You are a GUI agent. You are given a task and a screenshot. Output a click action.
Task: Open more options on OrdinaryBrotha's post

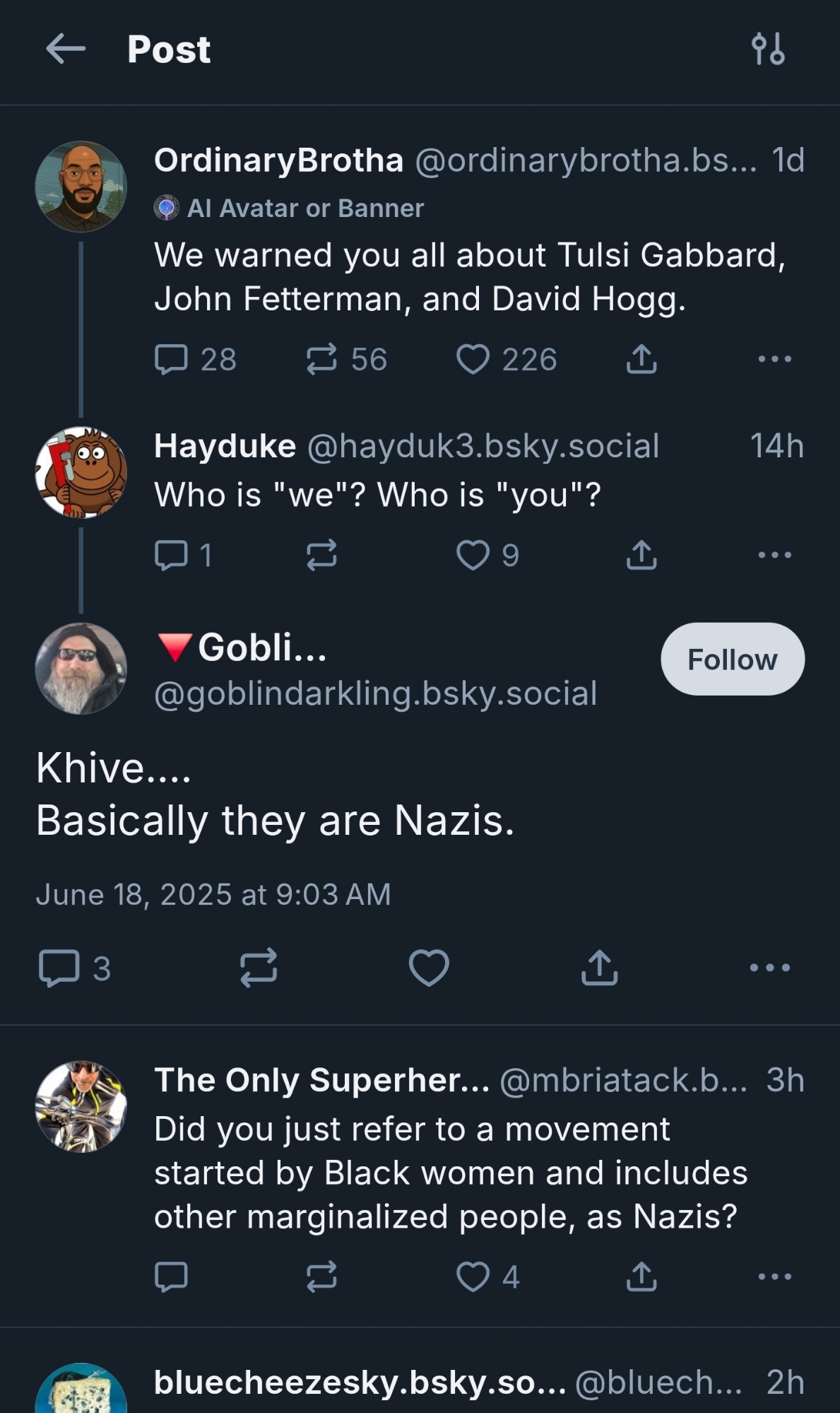774,359
